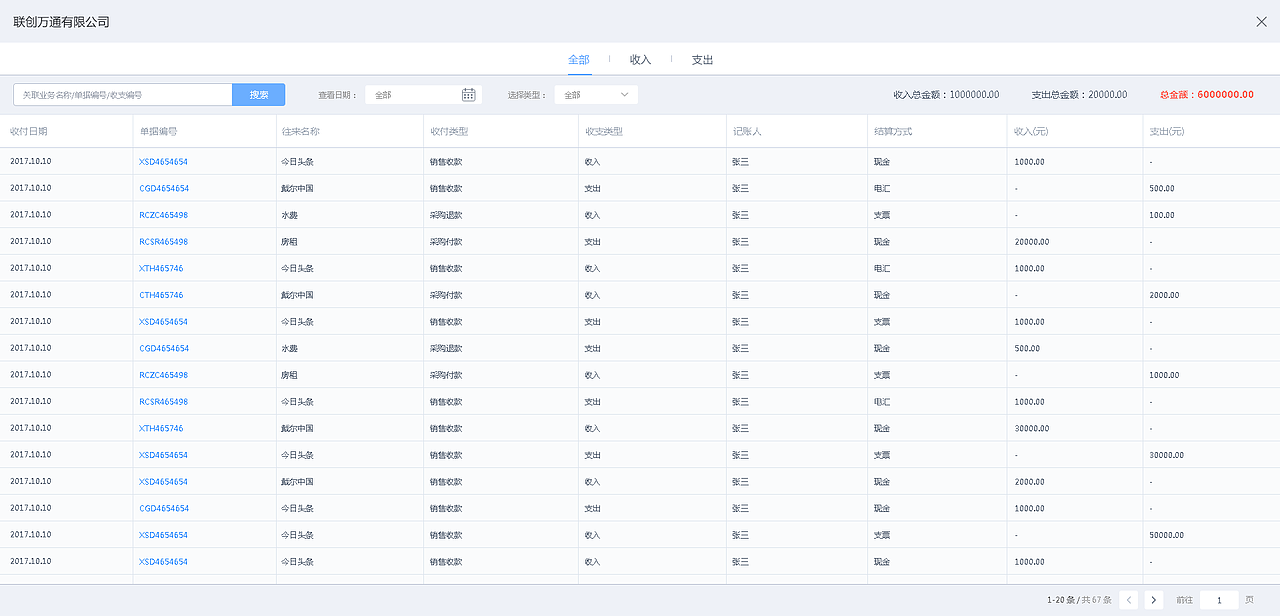1280x616 pixels.
Task: Click the 收付日期 column header
Action: 29,131
